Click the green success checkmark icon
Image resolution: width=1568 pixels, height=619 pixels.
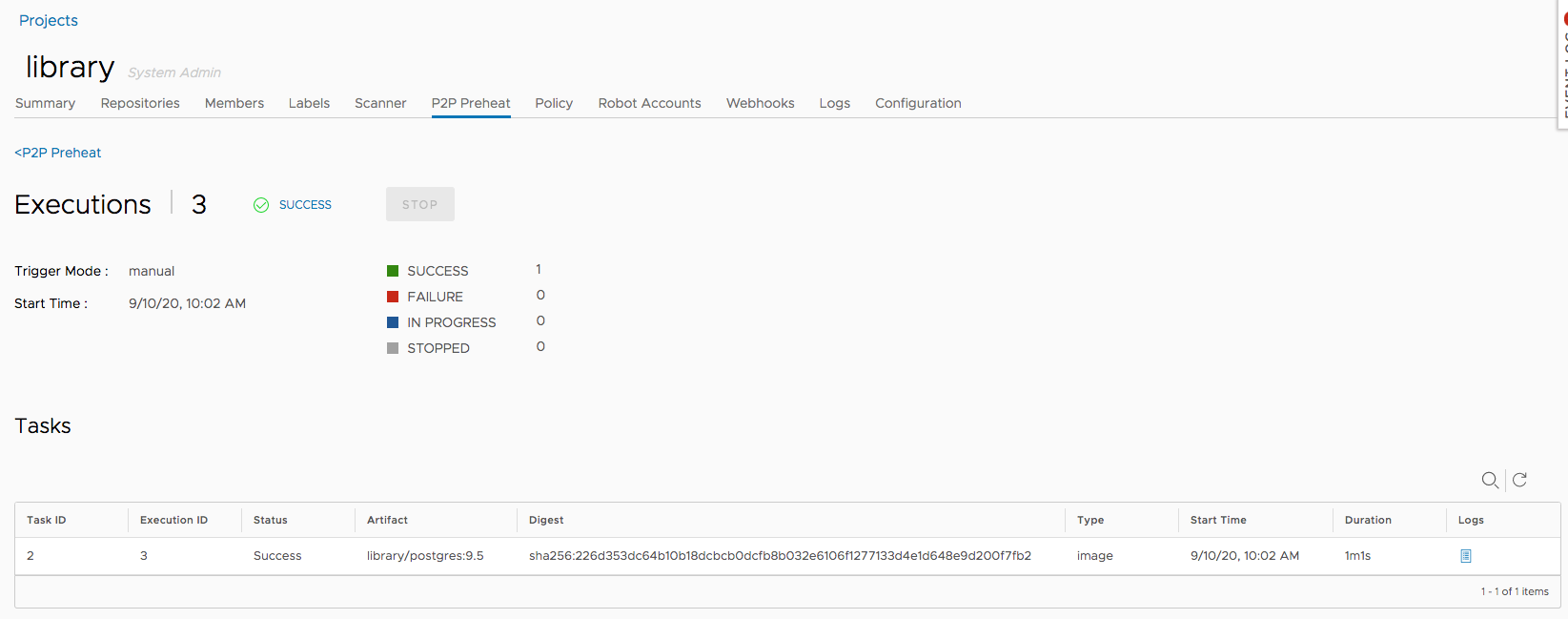pos(261,205)
